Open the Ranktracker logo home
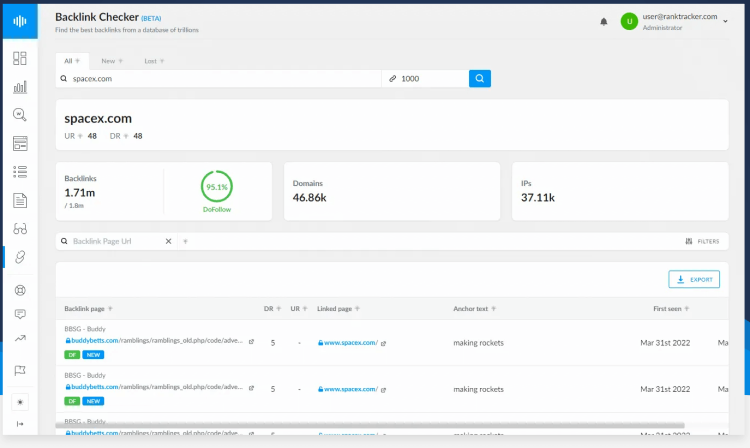 pyautogui.click(x=20, y=21)
